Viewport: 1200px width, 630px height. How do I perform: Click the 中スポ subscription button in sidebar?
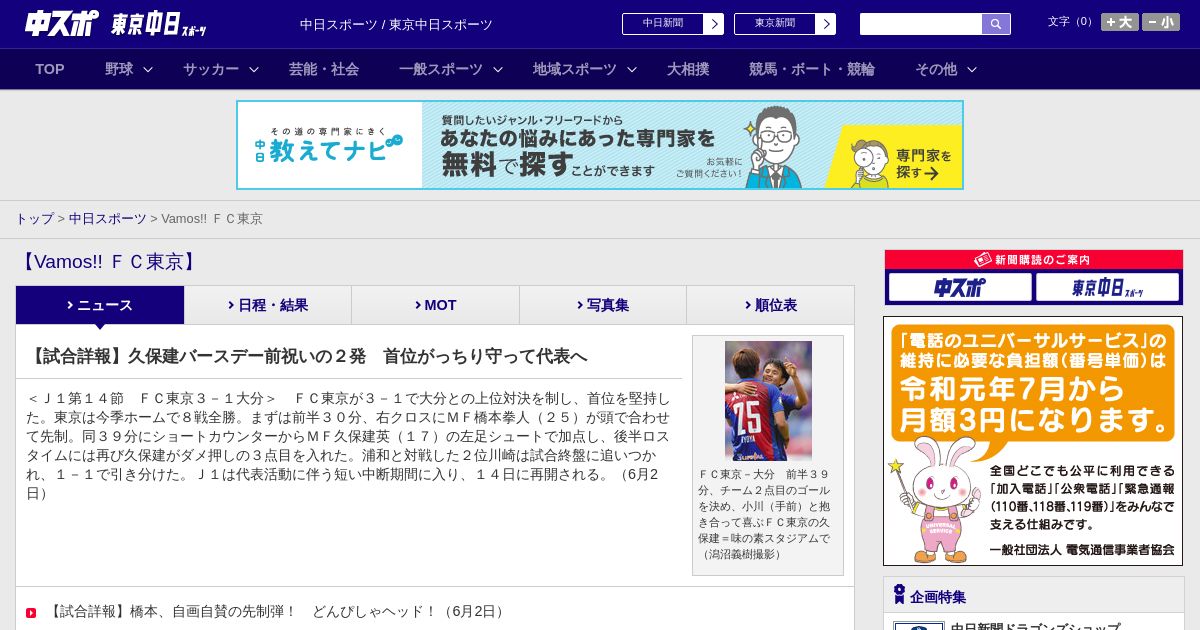[960, 287]
